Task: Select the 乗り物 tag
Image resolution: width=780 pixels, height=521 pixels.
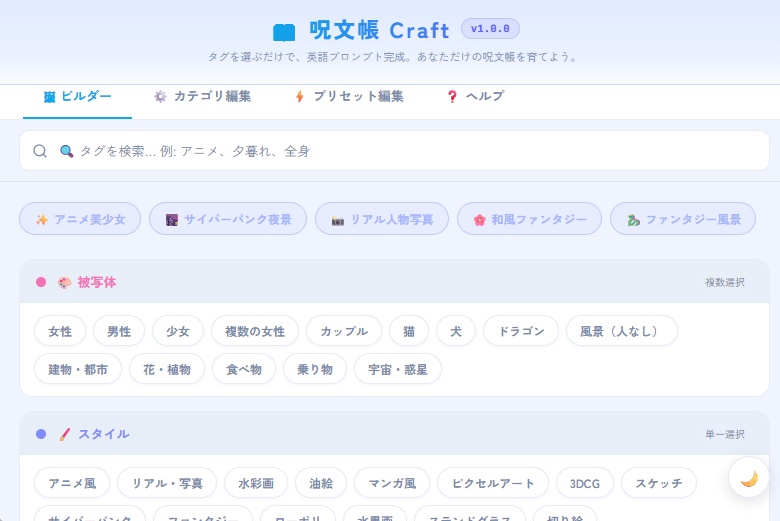Action: click(x=315, y=369)
